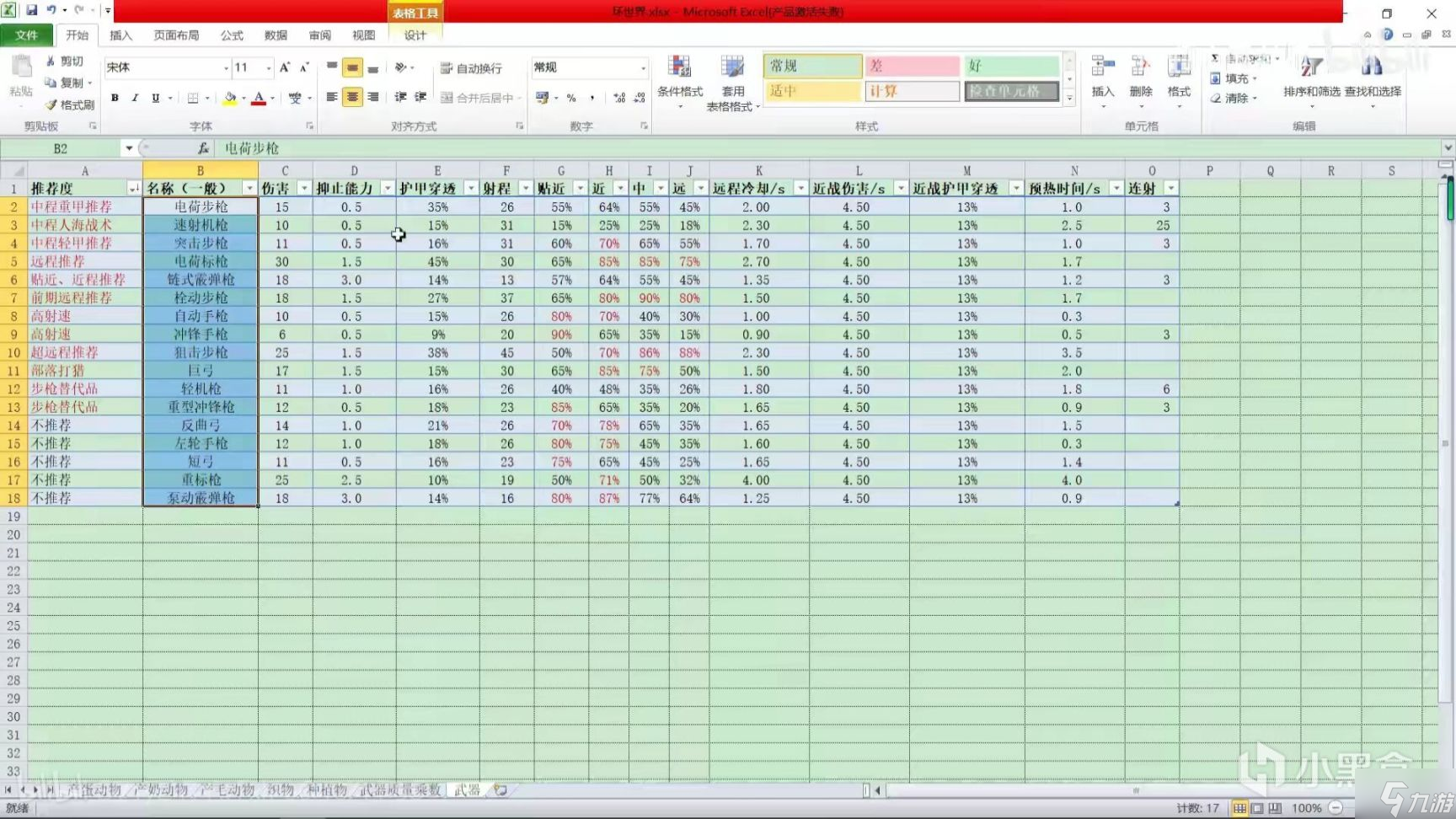The height and width of the screenshot is (819, 1456).
Task: Open filter dropdown for 射程 column
Action: (525, 189)
